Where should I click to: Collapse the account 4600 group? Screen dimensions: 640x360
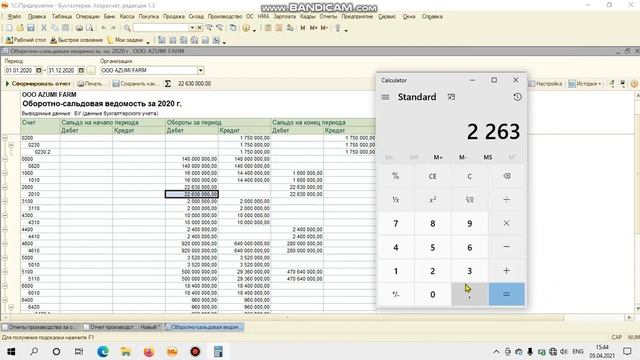coord(5,244)
